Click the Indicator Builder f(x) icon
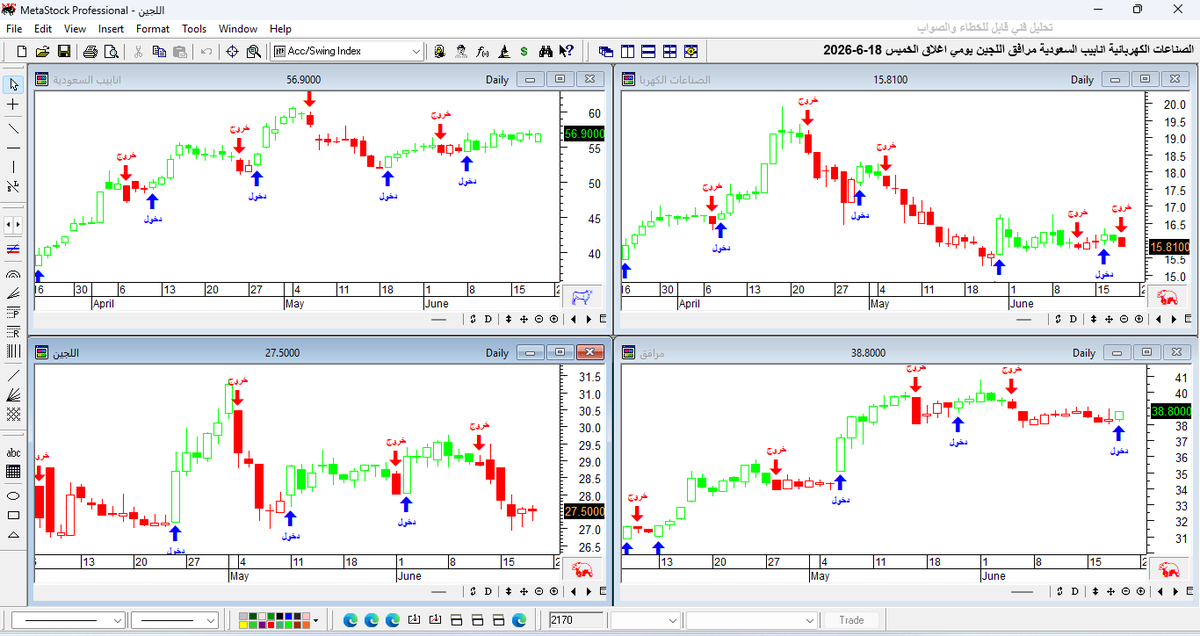The height and width of the screenshot is (636, 1200). point(482,51)
